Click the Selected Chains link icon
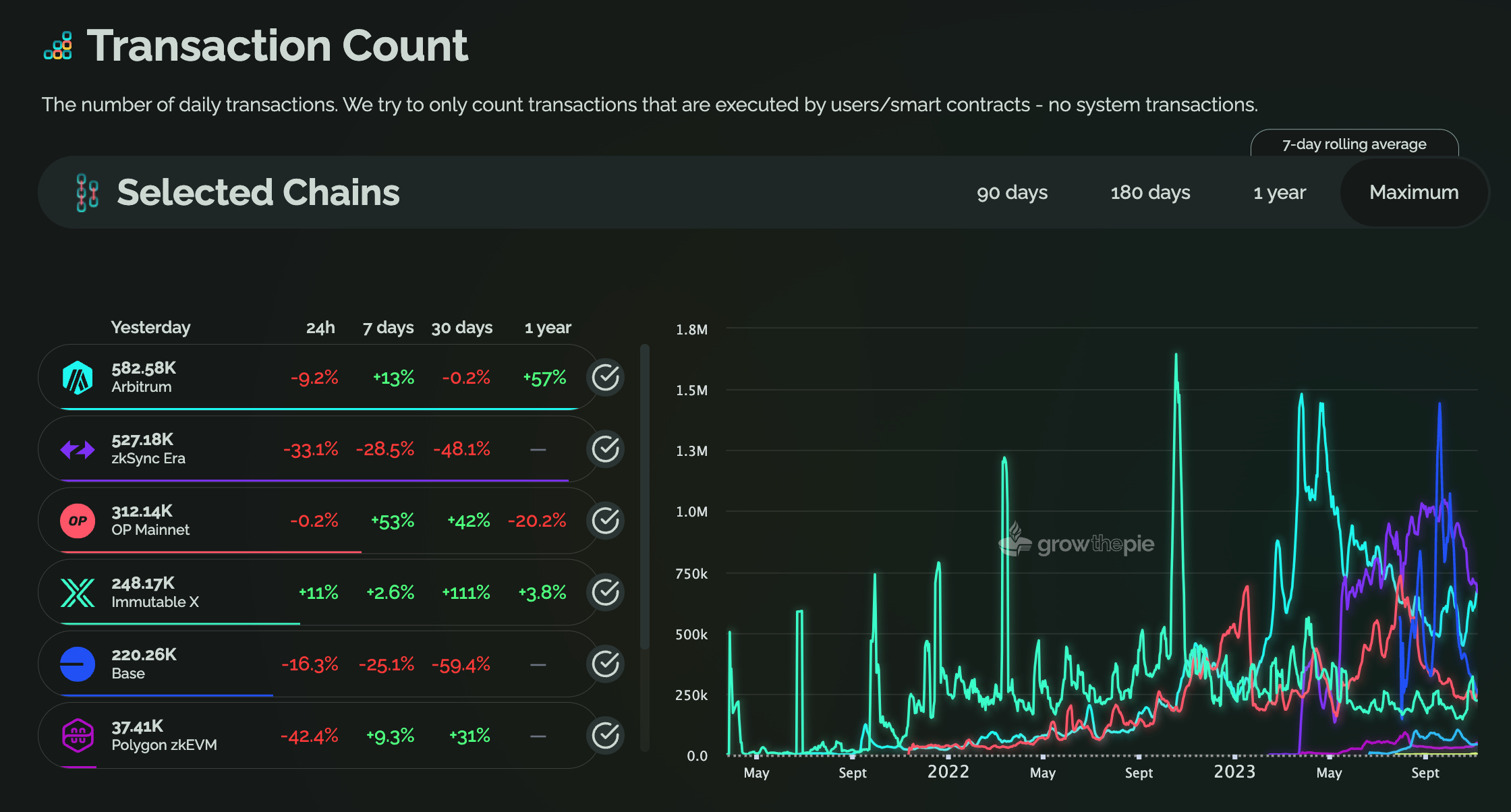 87,193
